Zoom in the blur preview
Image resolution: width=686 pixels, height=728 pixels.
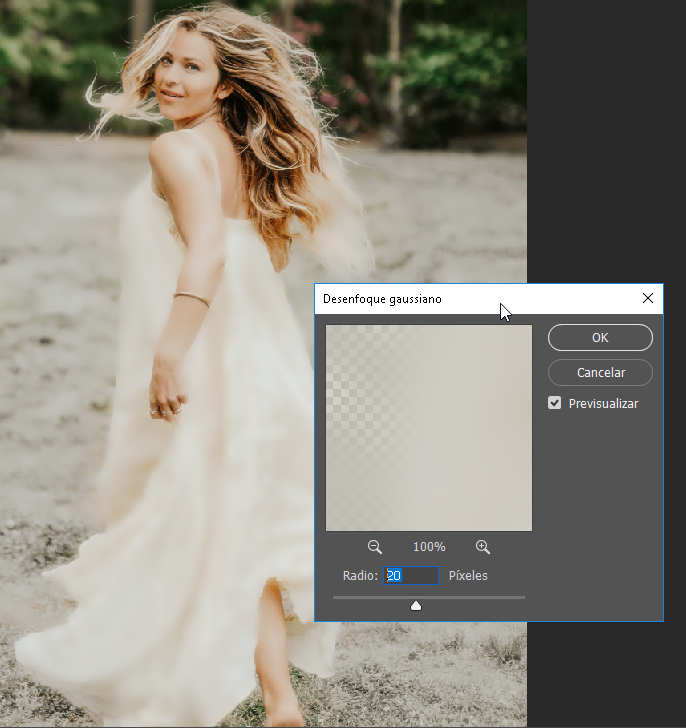click(483, 547)
